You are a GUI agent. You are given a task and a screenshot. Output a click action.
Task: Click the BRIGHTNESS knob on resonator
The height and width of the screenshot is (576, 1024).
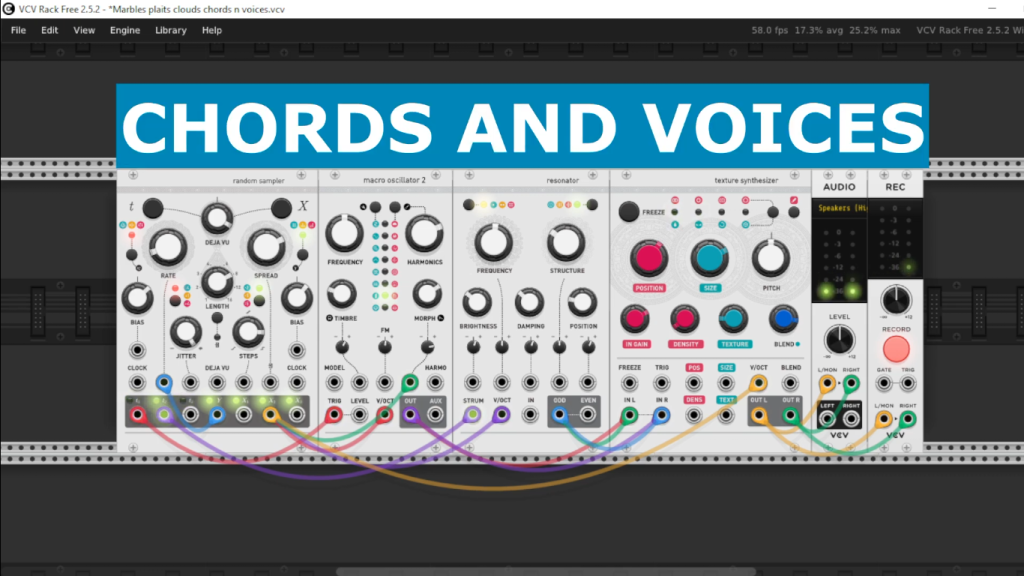click(477, 302)
